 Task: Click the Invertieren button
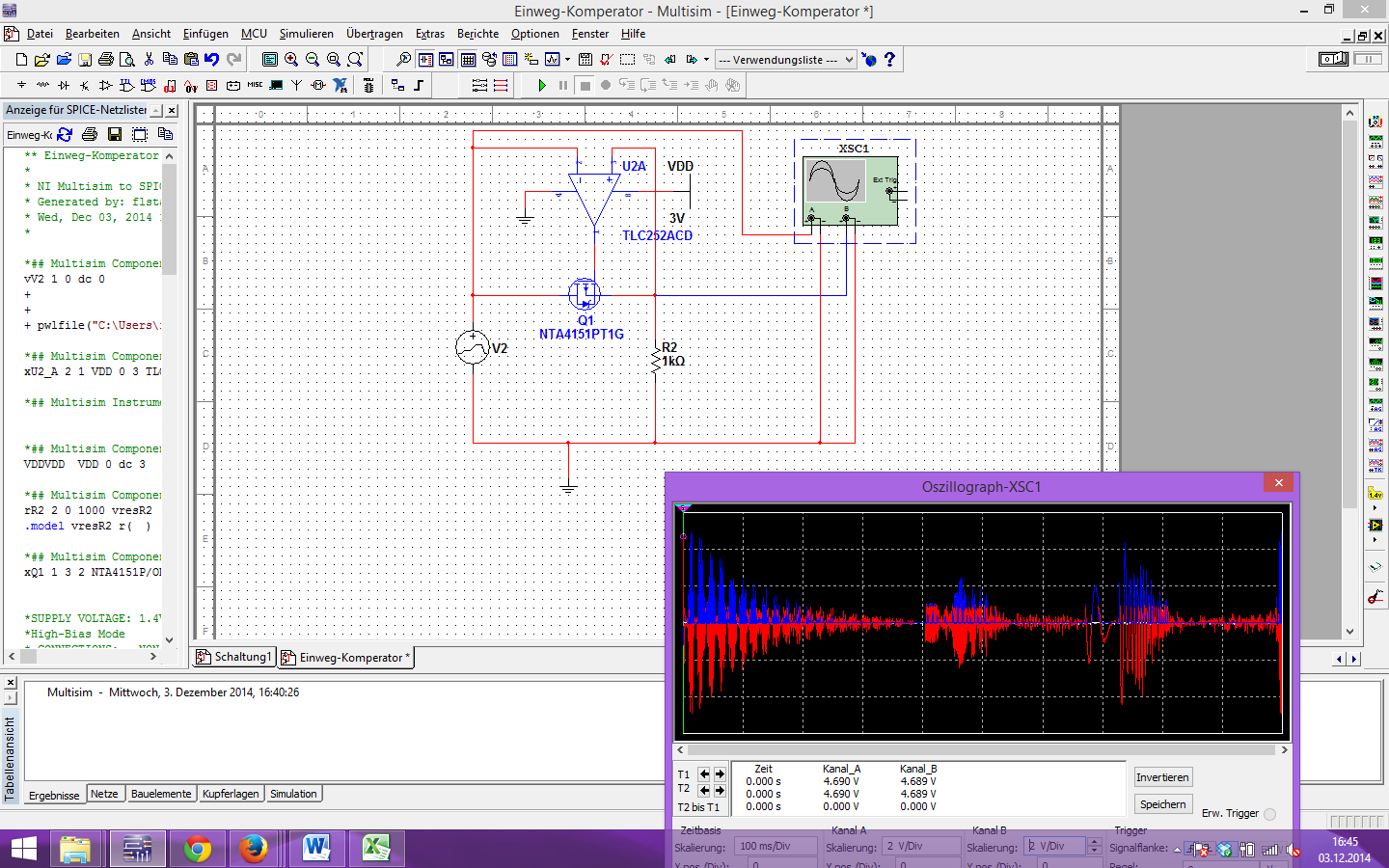1162,777
